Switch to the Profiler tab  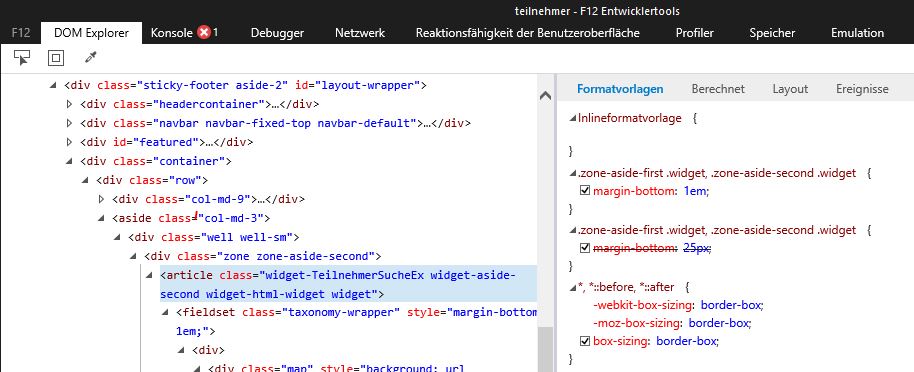(694, 33)
